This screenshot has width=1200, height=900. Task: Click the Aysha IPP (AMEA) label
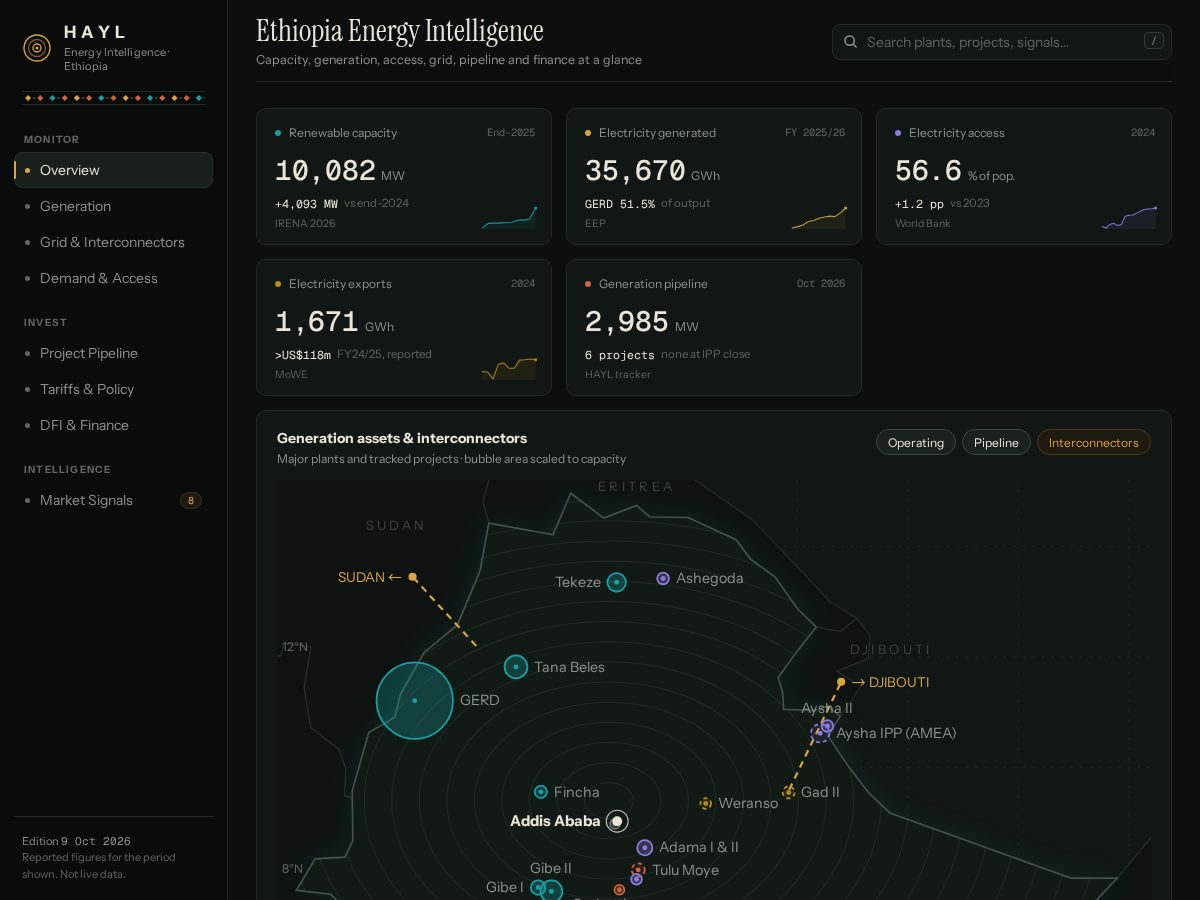coord(896,733)
